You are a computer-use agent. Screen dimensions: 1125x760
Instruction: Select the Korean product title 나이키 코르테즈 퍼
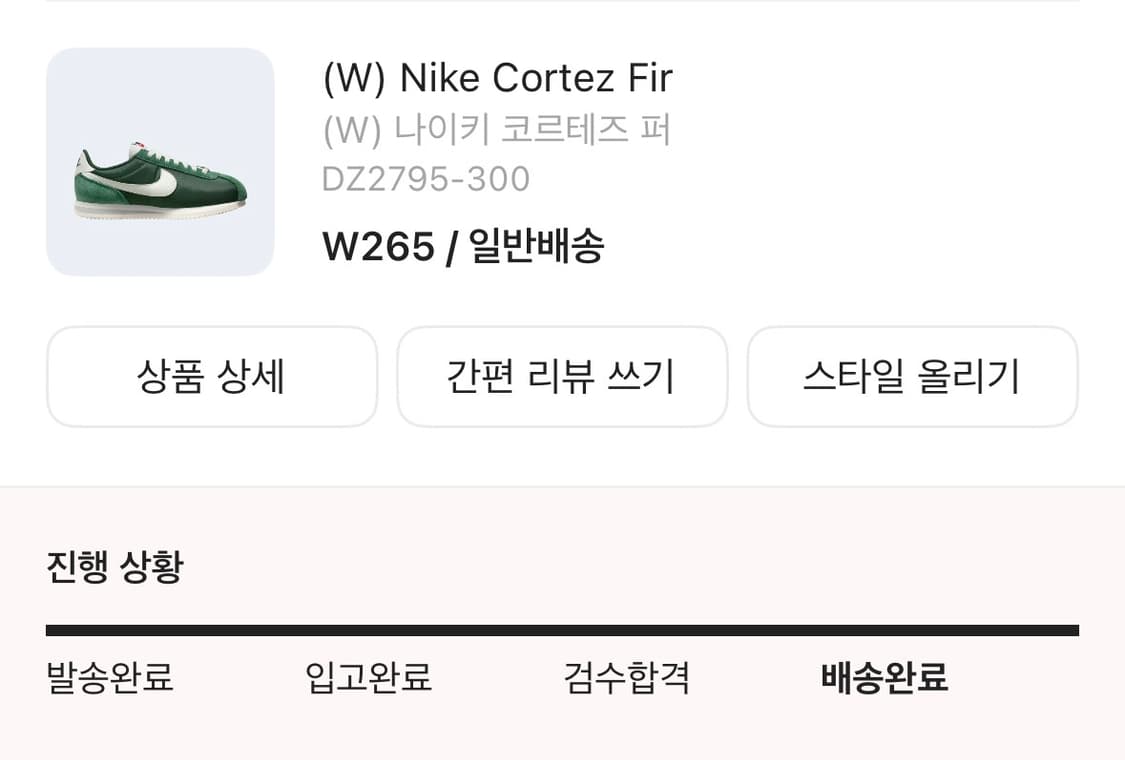click(x=497, y=130)
